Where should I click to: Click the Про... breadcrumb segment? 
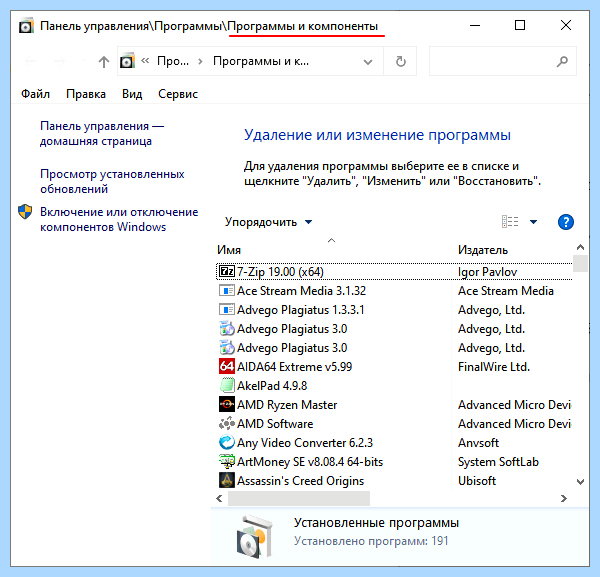coord(173,61)
